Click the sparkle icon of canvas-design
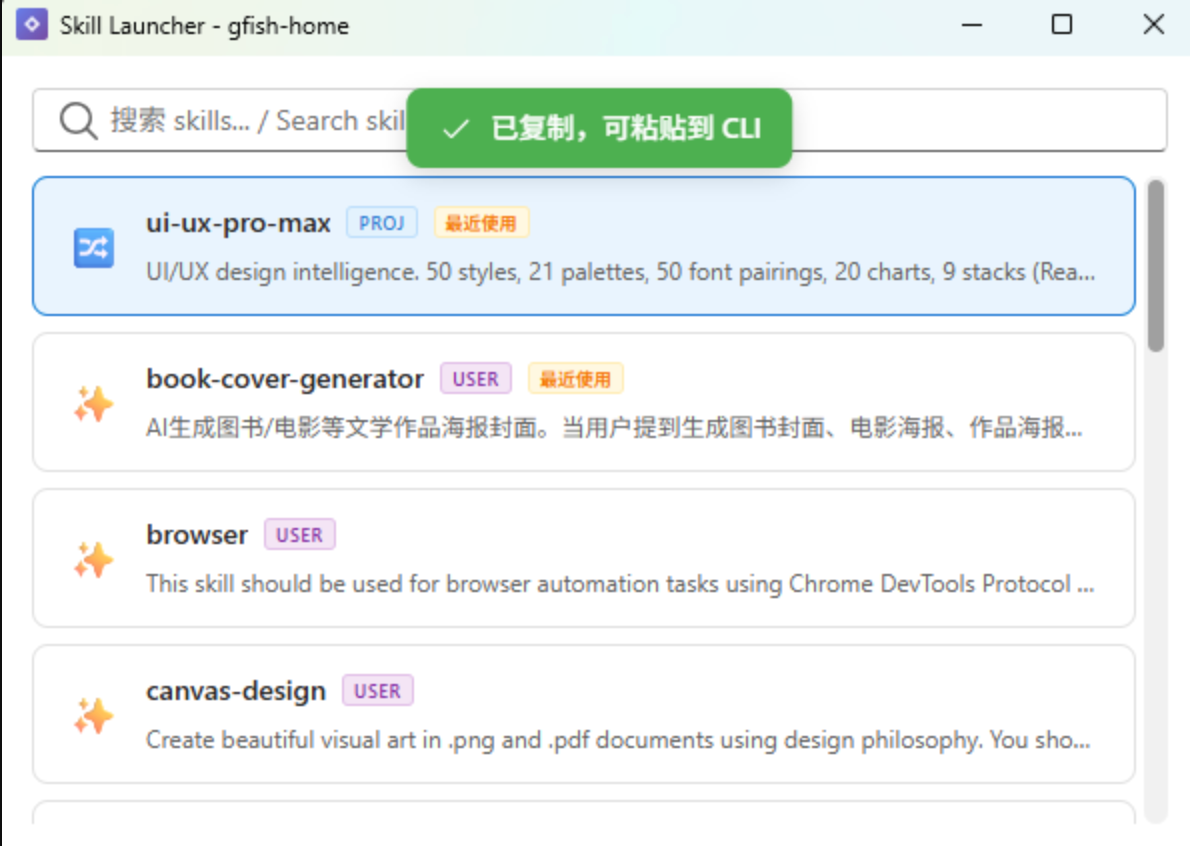 coord(94,715)
